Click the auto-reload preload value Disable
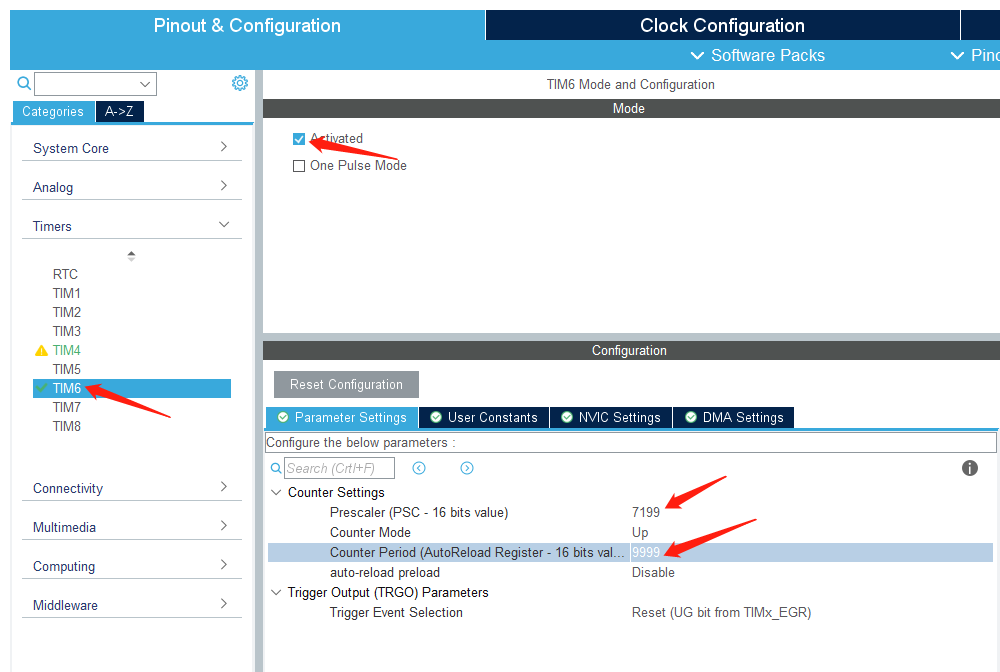Viewport: 1000px width, 672px height. pos(653,573)
